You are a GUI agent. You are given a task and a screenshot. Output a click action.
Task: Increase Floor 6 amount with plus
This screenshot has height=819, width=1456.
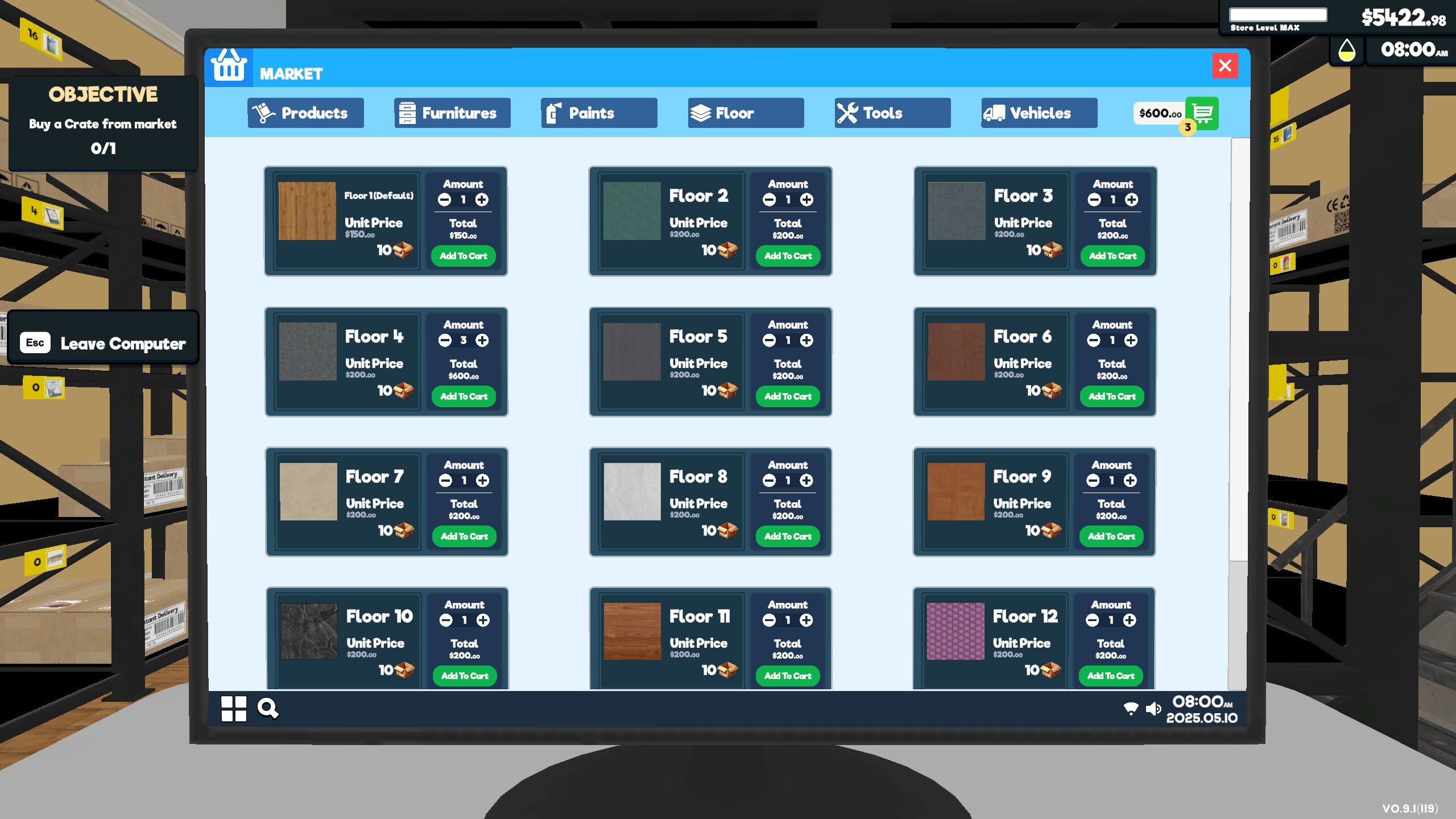(x=1131, y=340)
